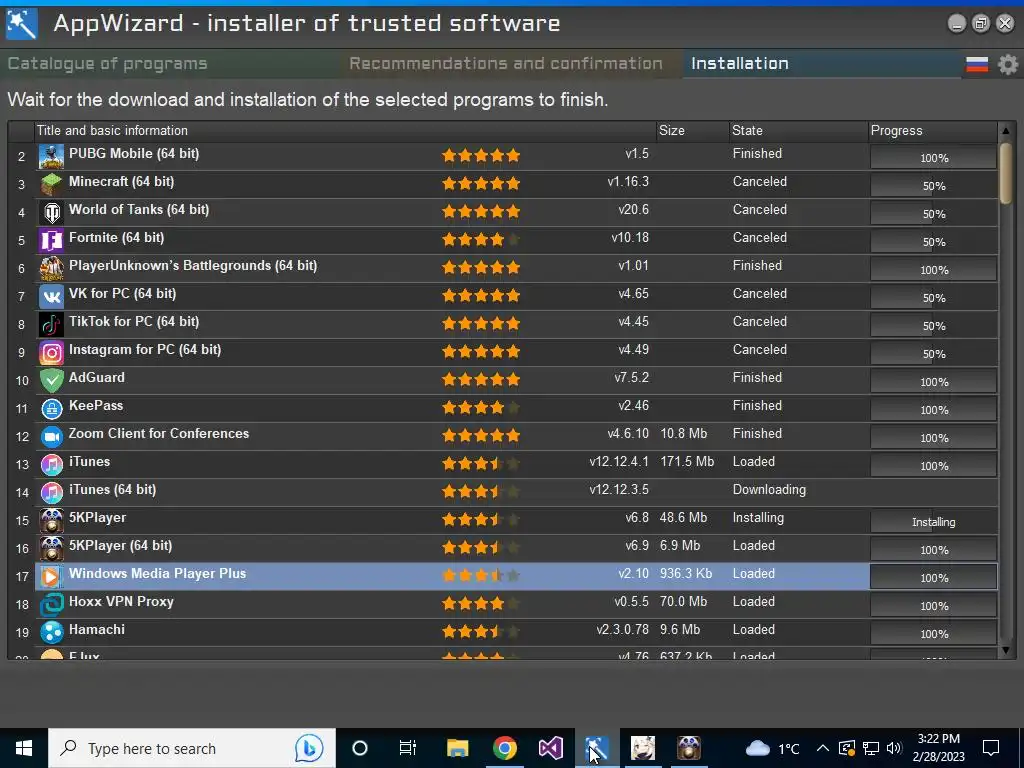
Task: Click the AppWizard wand logo in title bar
Action: click(x=22, y=24)
